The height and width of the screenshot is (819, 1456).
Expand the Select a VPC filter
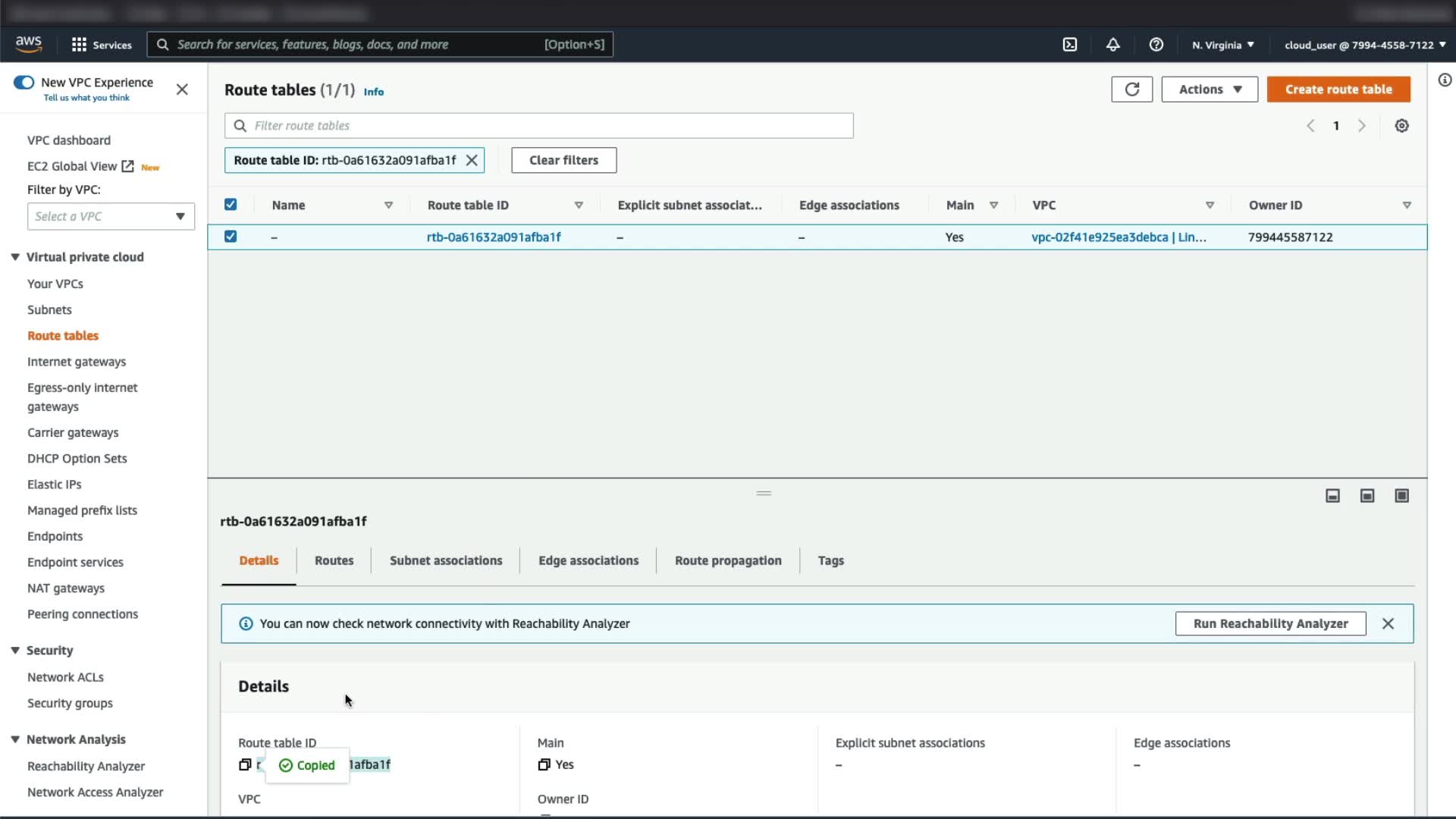111,216
